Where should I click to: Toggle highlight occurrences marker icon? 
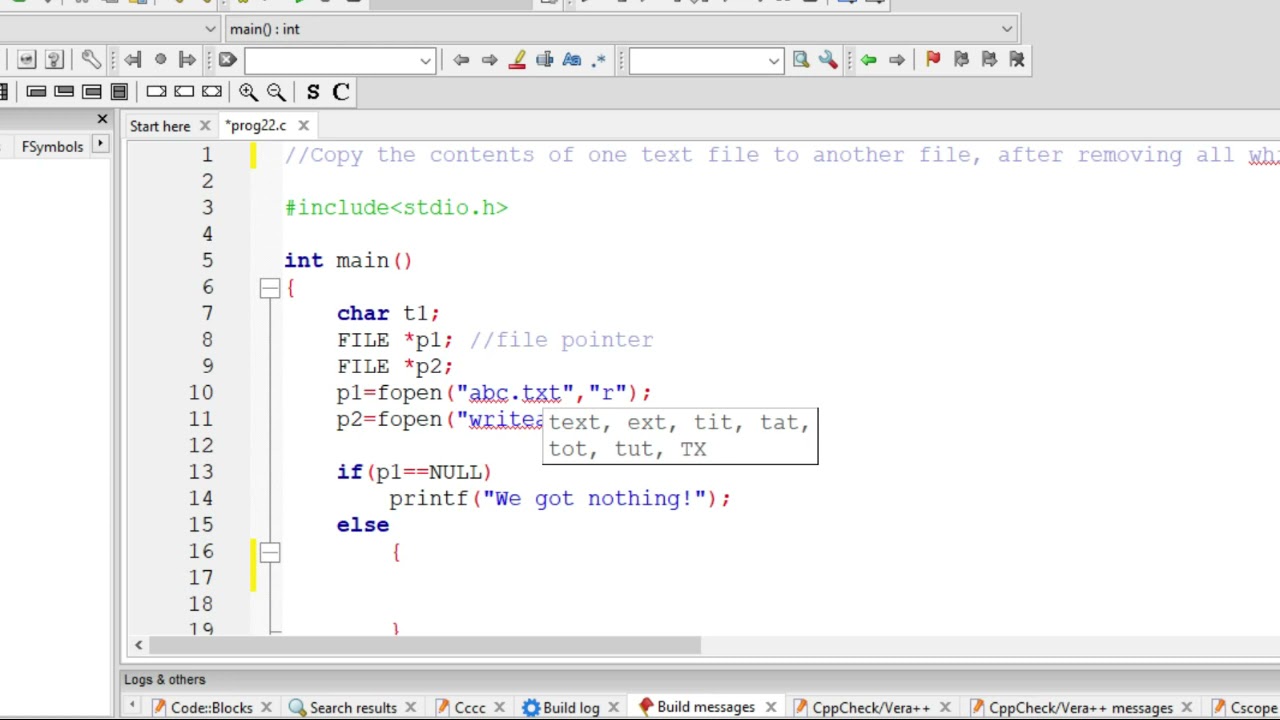tap(517, 60)
